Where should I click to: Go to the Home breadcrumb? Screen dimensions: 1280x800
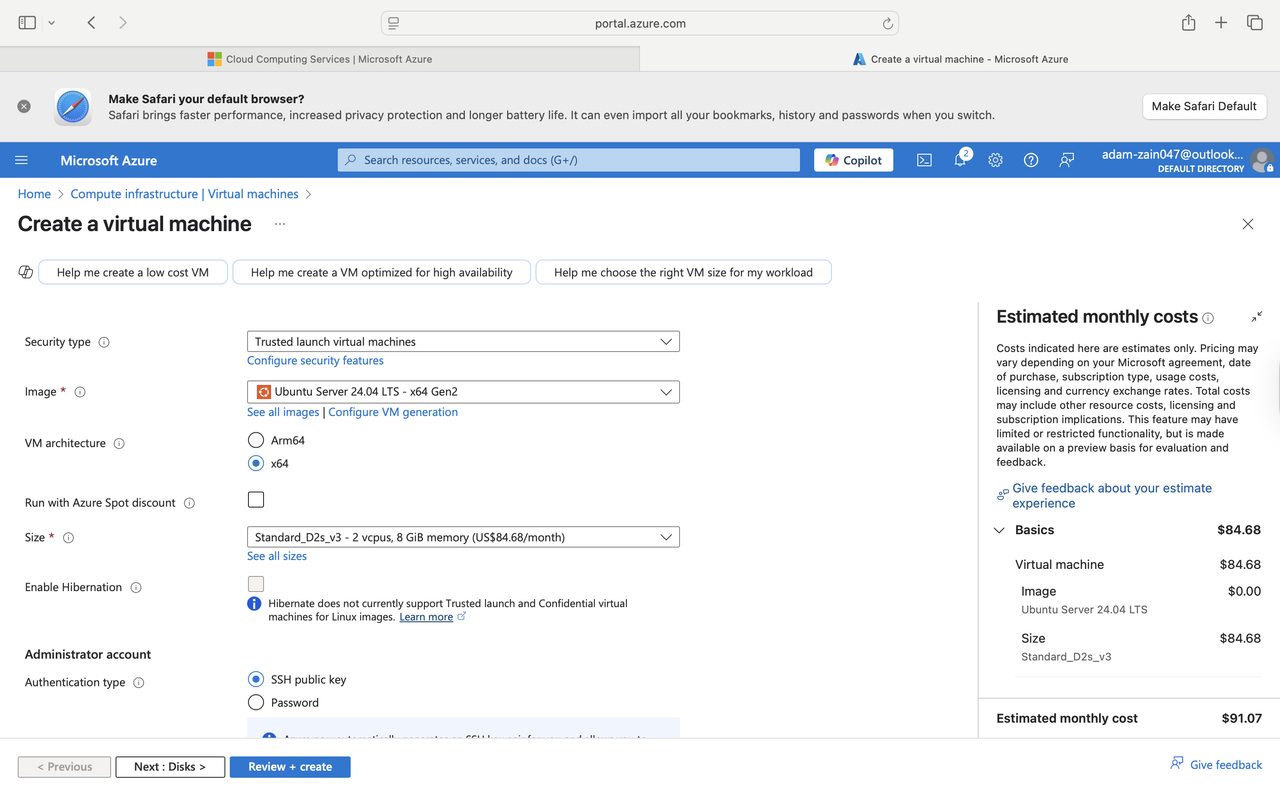point(34,194)
